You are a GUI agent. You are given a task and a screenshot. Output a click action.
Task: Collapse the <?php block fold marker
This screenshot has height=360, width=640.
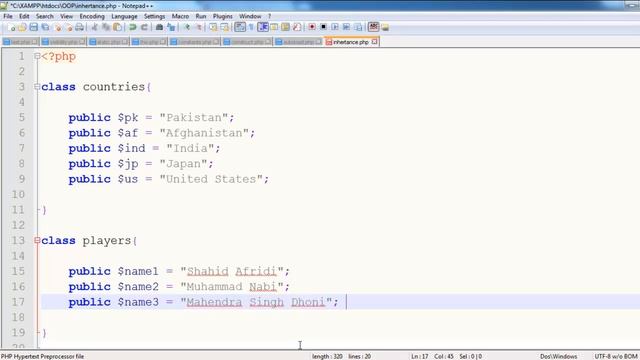[37, 56]
